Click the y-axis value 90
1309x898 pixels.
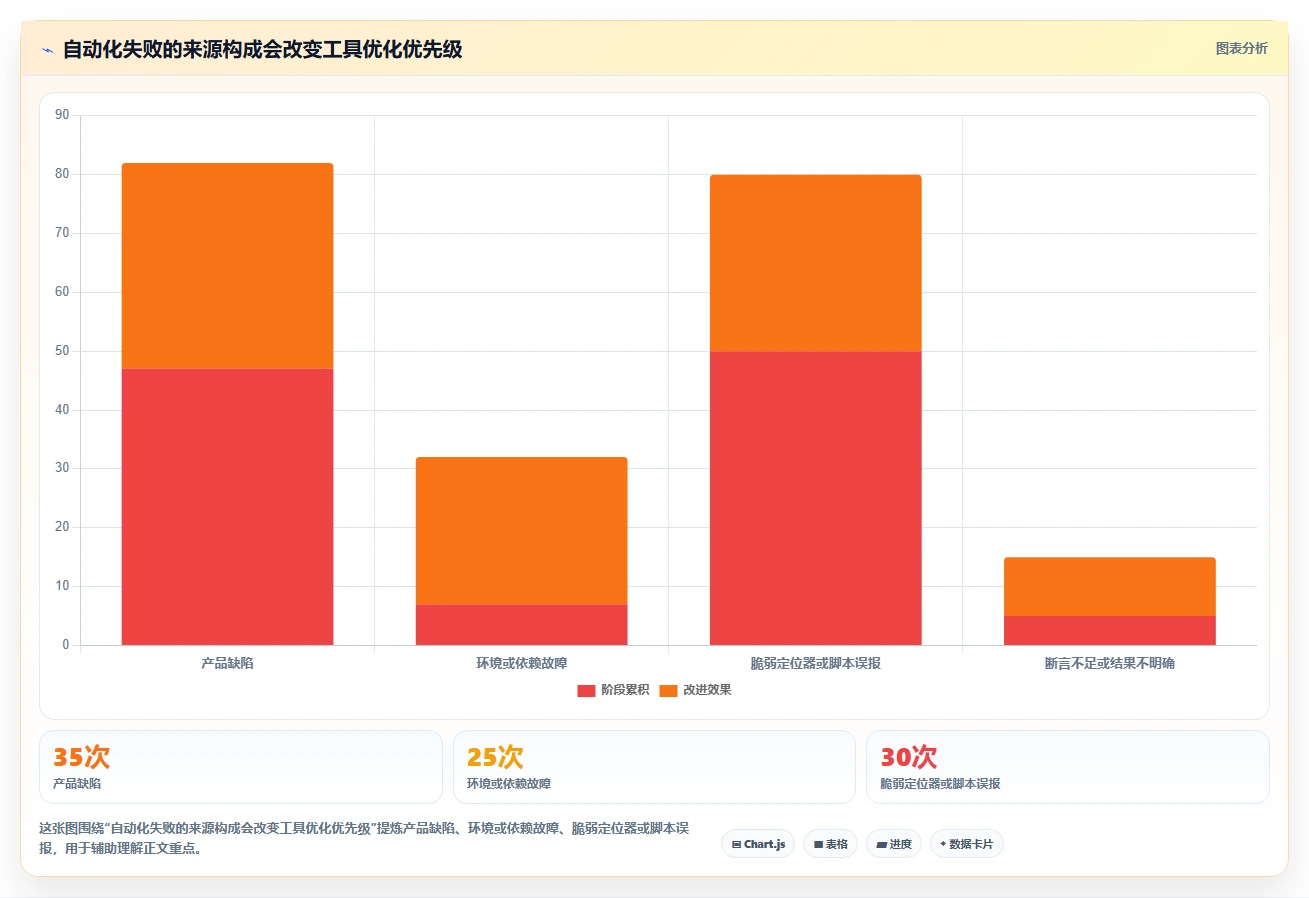62,115
